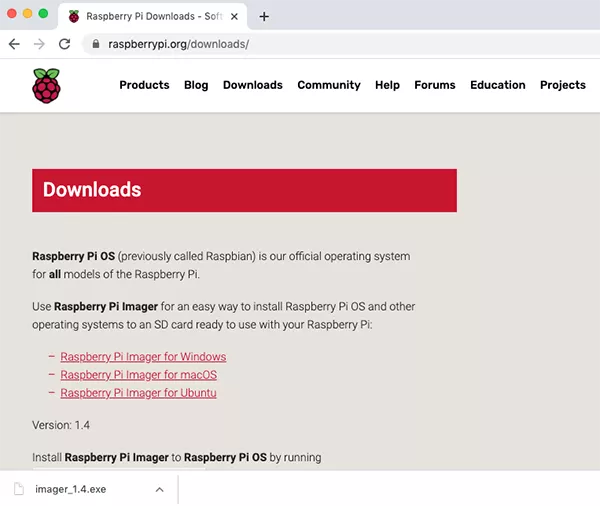This screenshot has height=506, width=600.
Task: Select Community in the navigation bar
Action: point(329,85)
